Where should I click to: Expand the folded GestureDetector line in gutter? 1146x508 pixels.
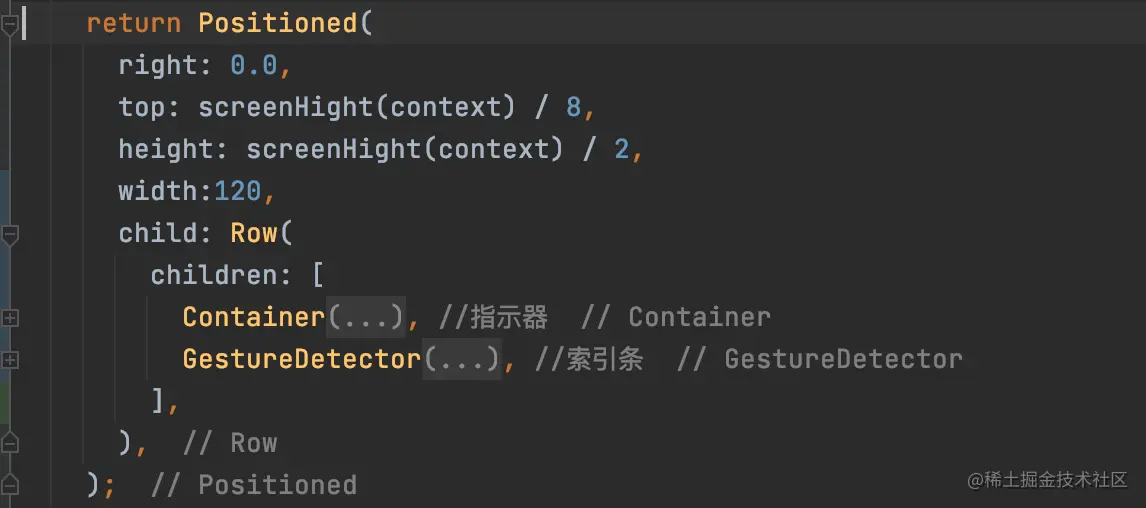coord(10,359)
